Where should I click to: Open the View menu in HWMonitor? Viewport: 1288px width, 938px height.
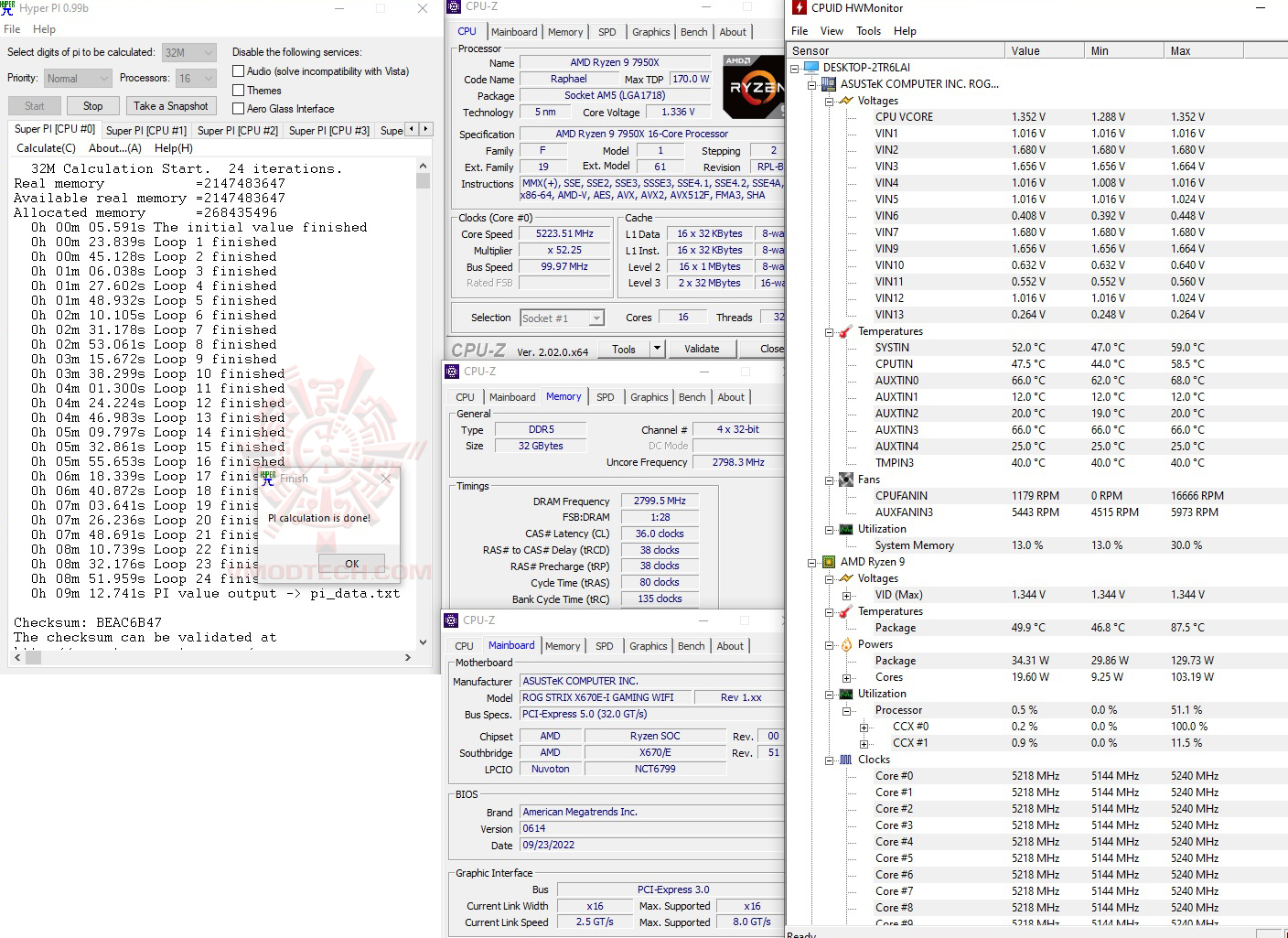832,31
